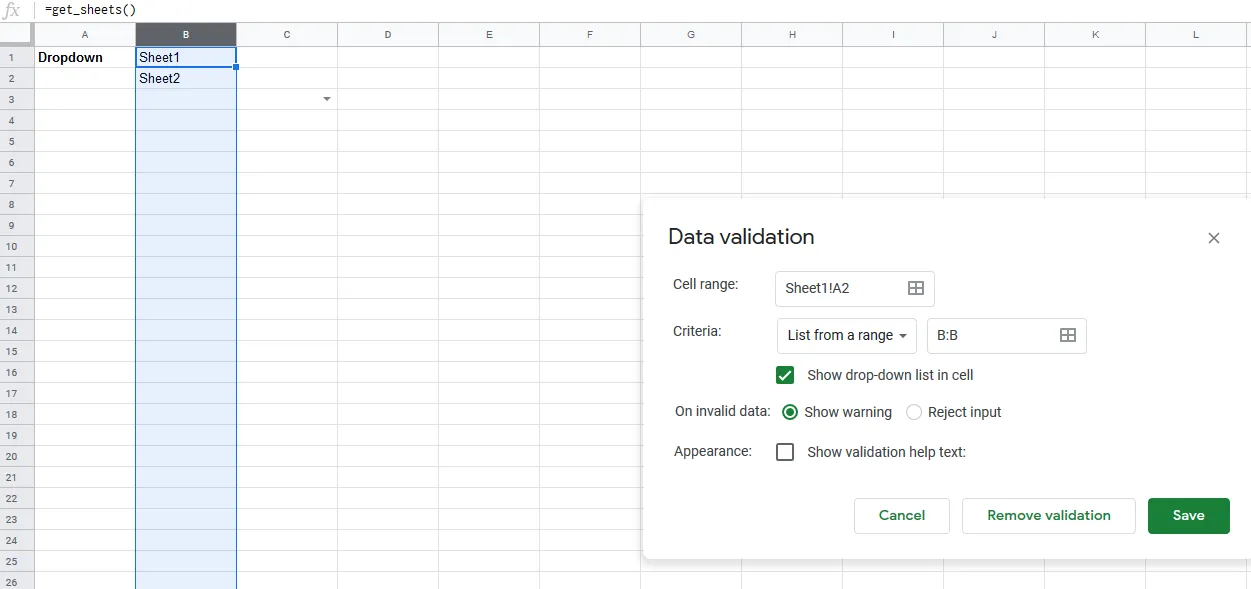Select column D header
This screenshot has height=589, width=1251.
coord(388,35)
